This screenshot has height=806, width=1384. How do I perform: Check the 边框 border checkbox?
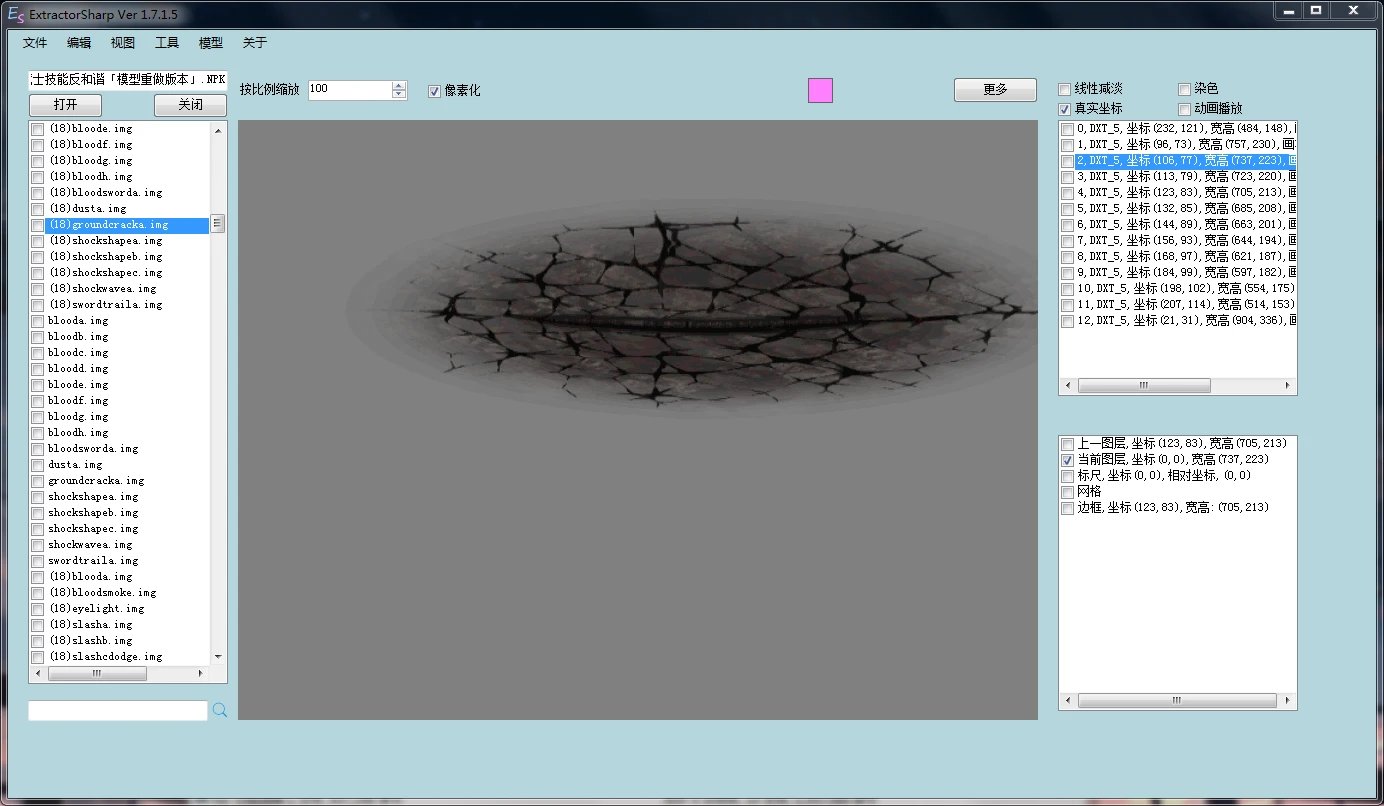1068,508
